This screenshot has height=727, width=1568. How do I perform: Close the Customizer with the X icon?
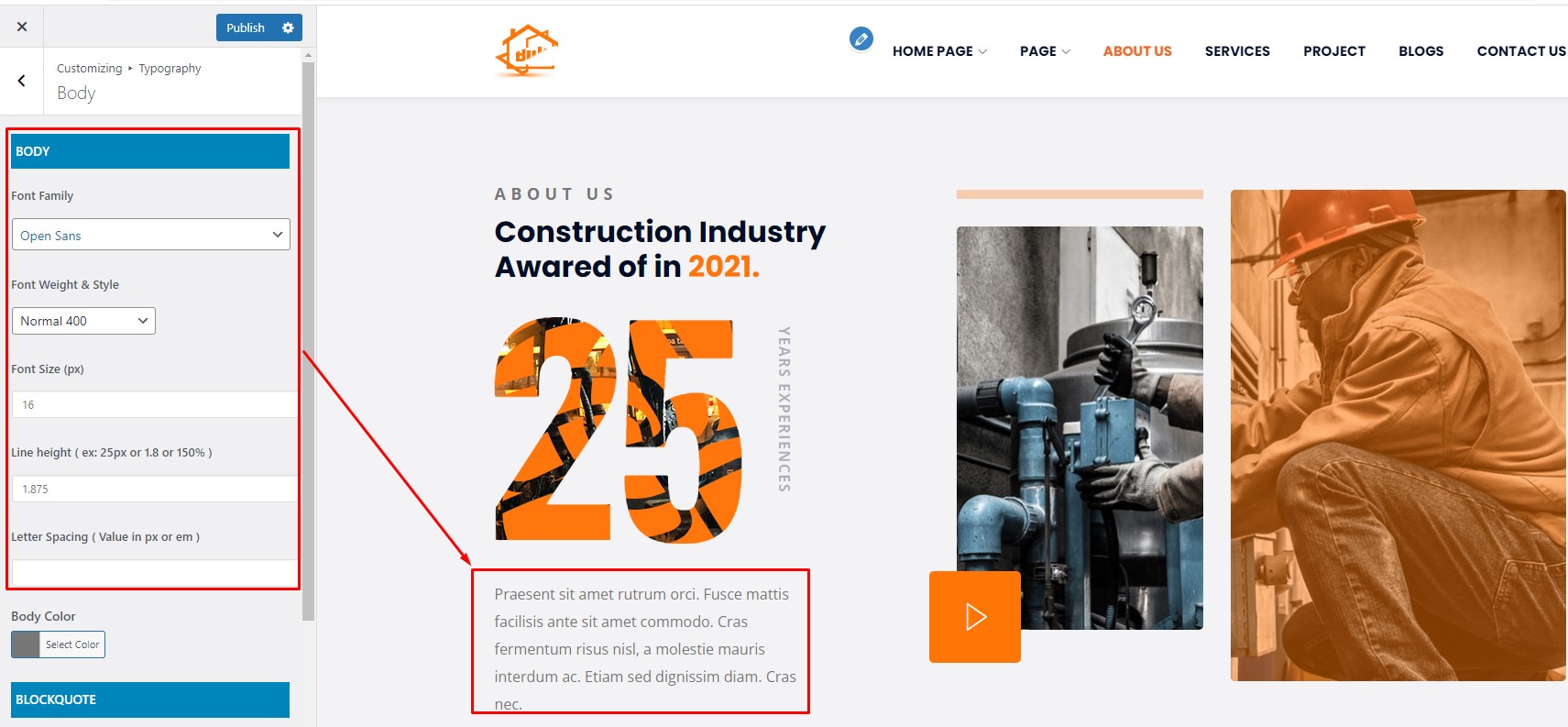tap(22, 27)
